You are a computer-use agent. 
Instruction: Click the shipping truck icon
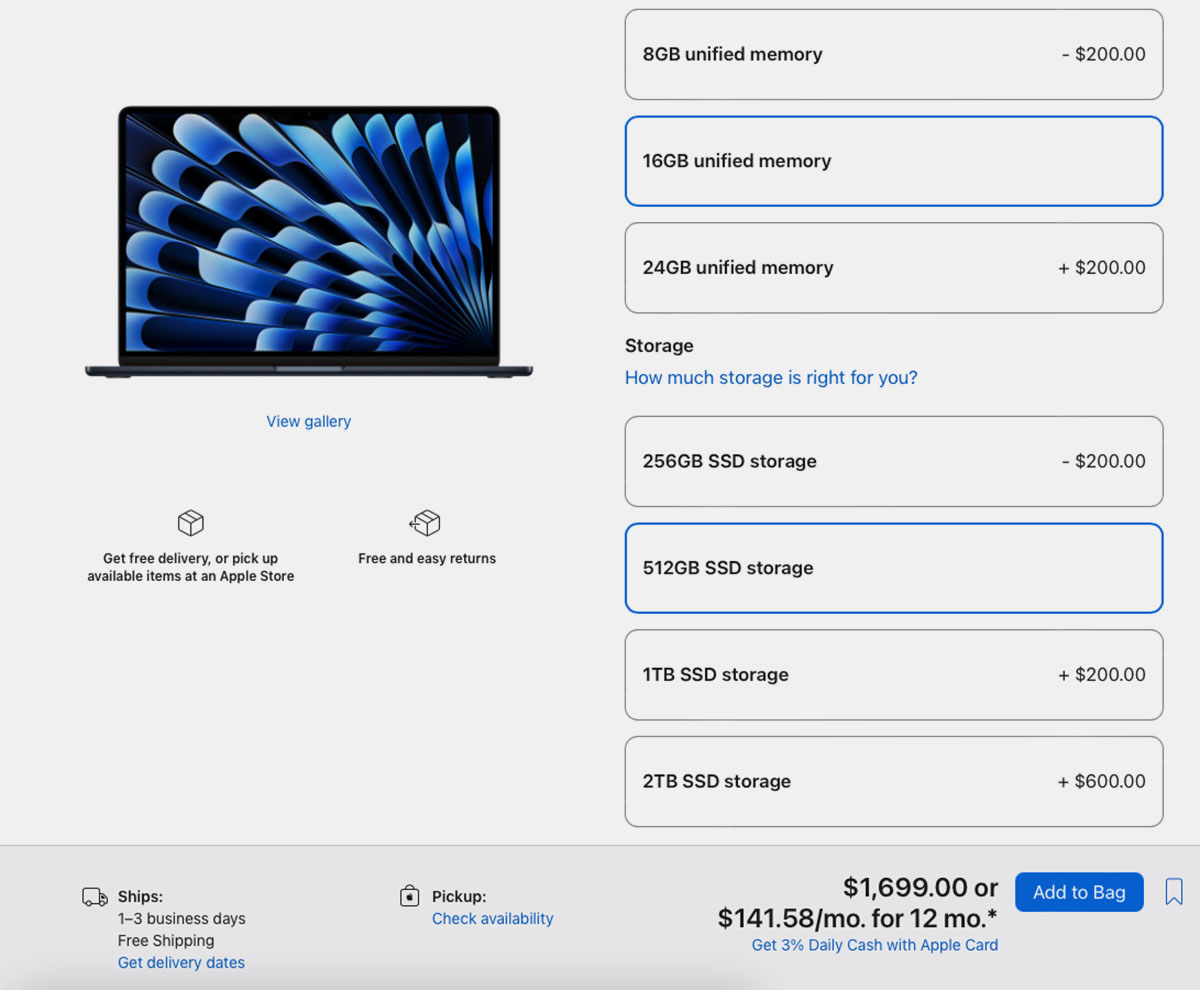95,897
